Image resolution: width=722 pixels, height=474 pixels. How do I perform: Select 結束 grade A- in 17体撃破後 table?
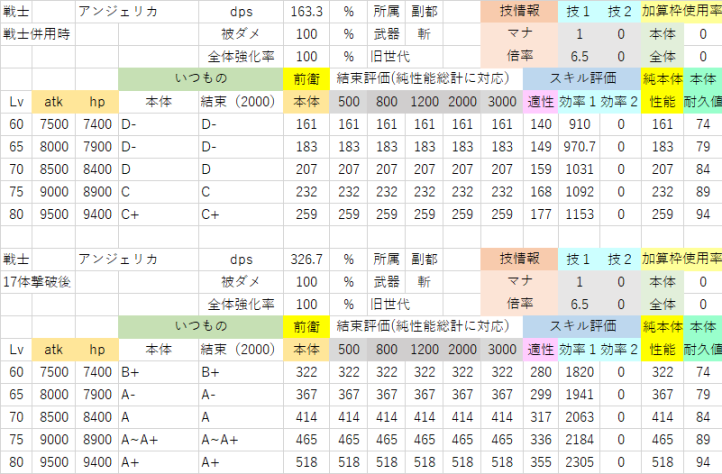[241, 395]
